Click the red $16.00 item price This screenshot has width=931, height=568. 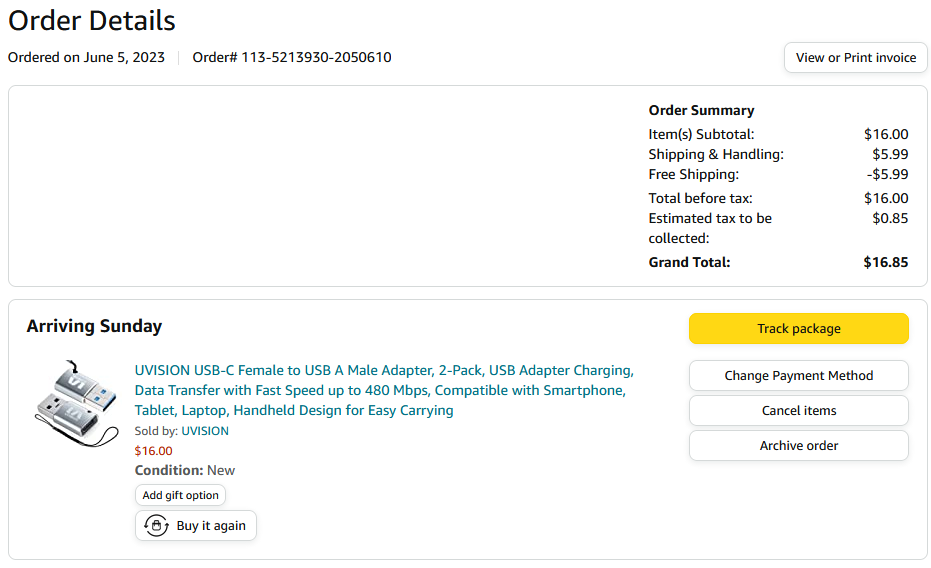click(x=153, y=451)
